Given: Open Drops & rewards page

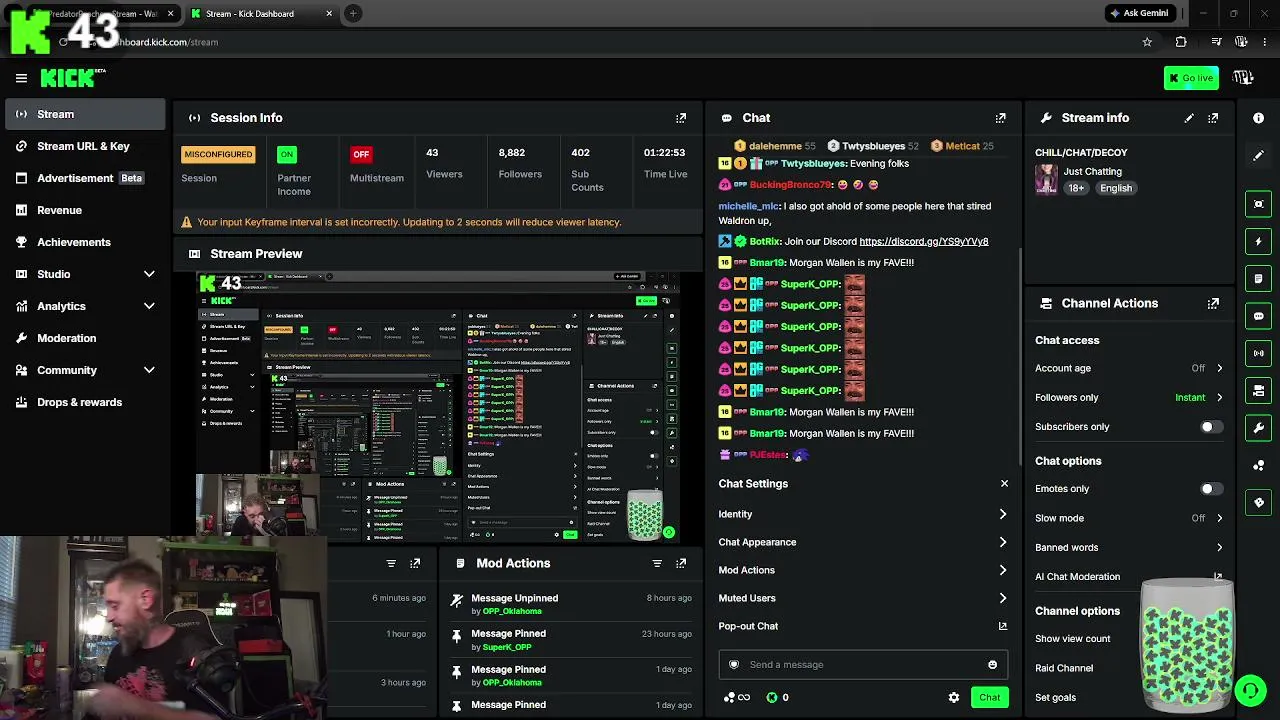Looking at the screenshot, I should point(85,402).
